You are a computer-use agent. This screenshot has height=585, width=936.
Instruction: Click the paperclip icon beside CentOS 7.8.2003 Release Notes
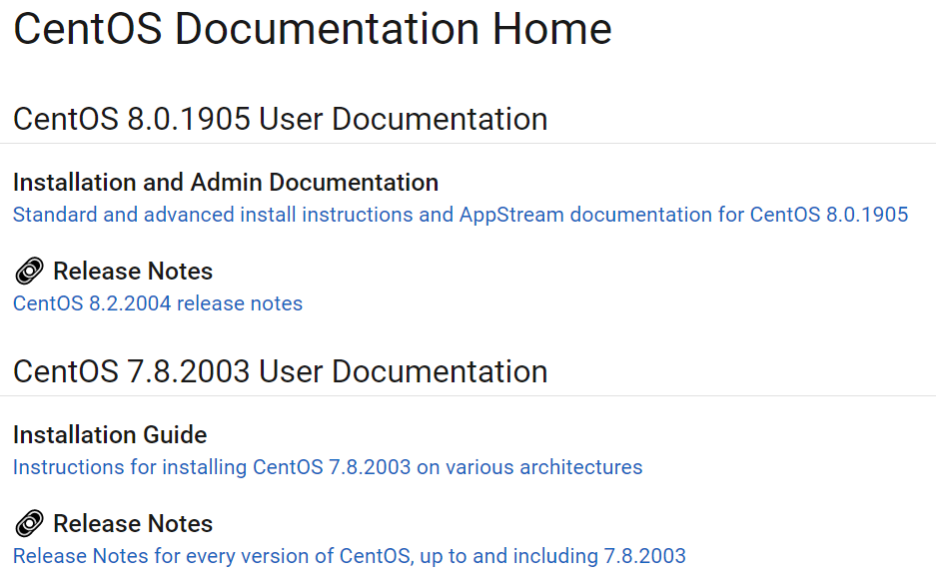29,523
